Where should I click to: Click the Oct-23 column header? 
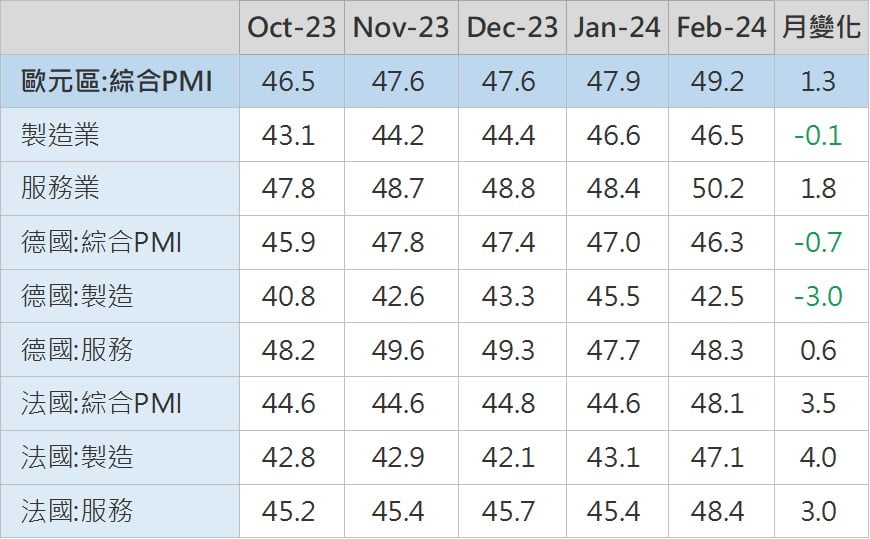pyautogui.click(x=292, y=27)
